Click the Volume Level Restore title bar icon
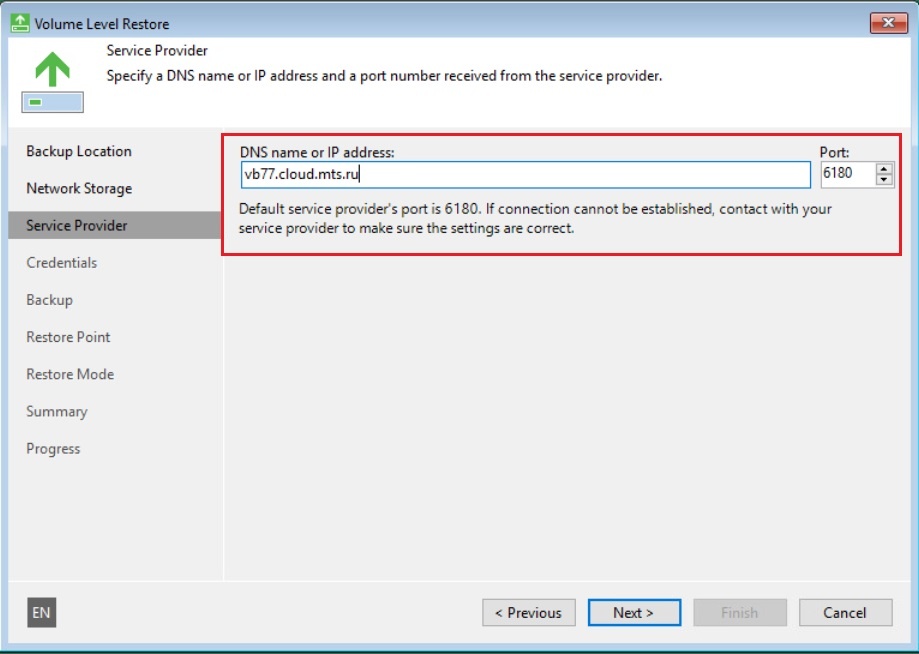919x654 pixels. coord(19,23)
